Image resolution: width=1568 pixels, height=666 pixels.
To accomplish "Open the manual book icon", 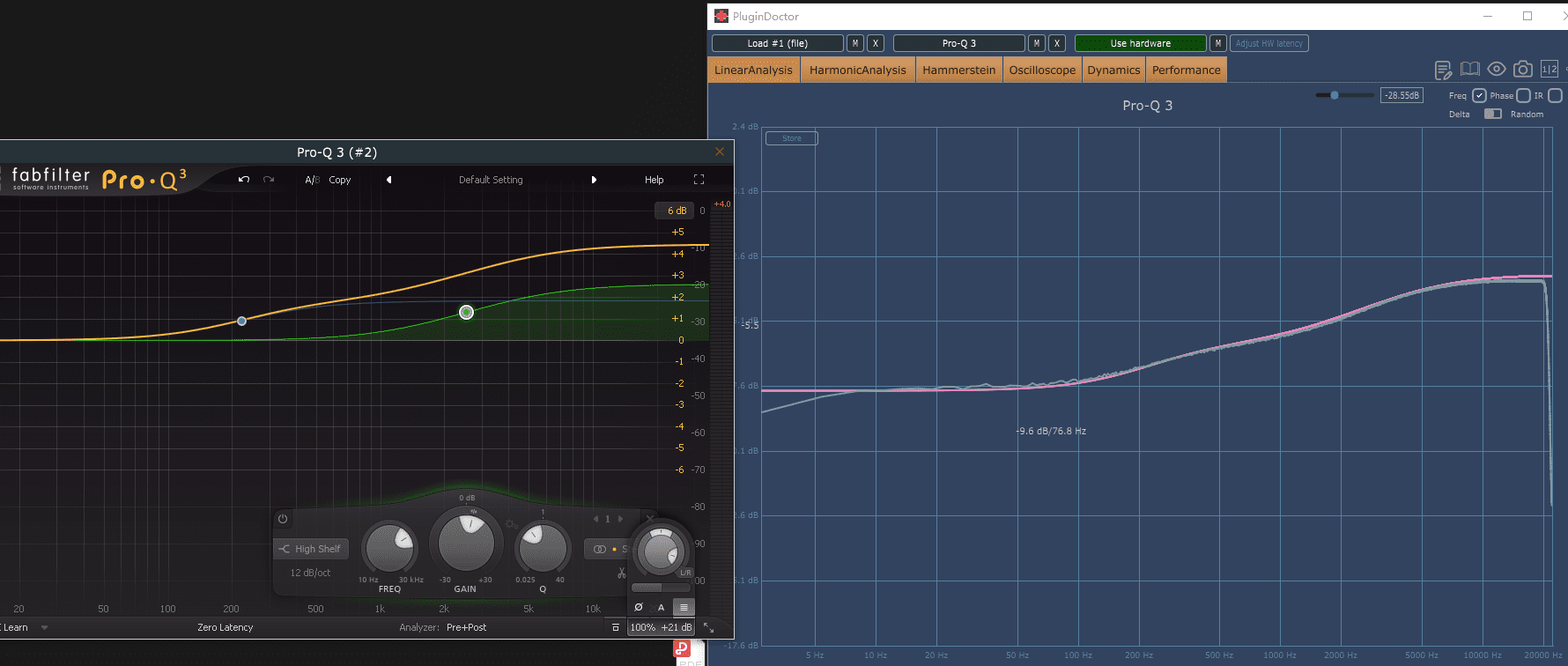I will [x=1469, y=69].
